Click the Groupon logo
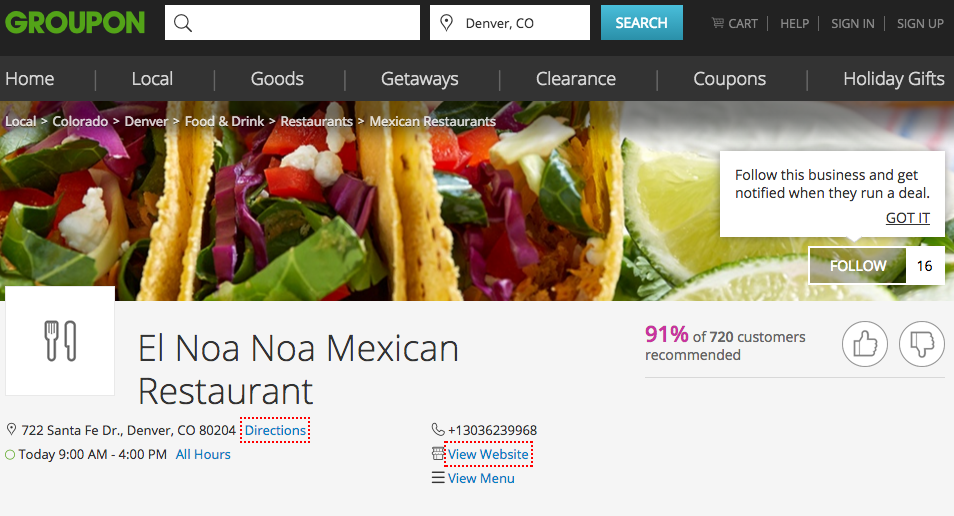The image size is (954, 516). [x=75, y=23]
